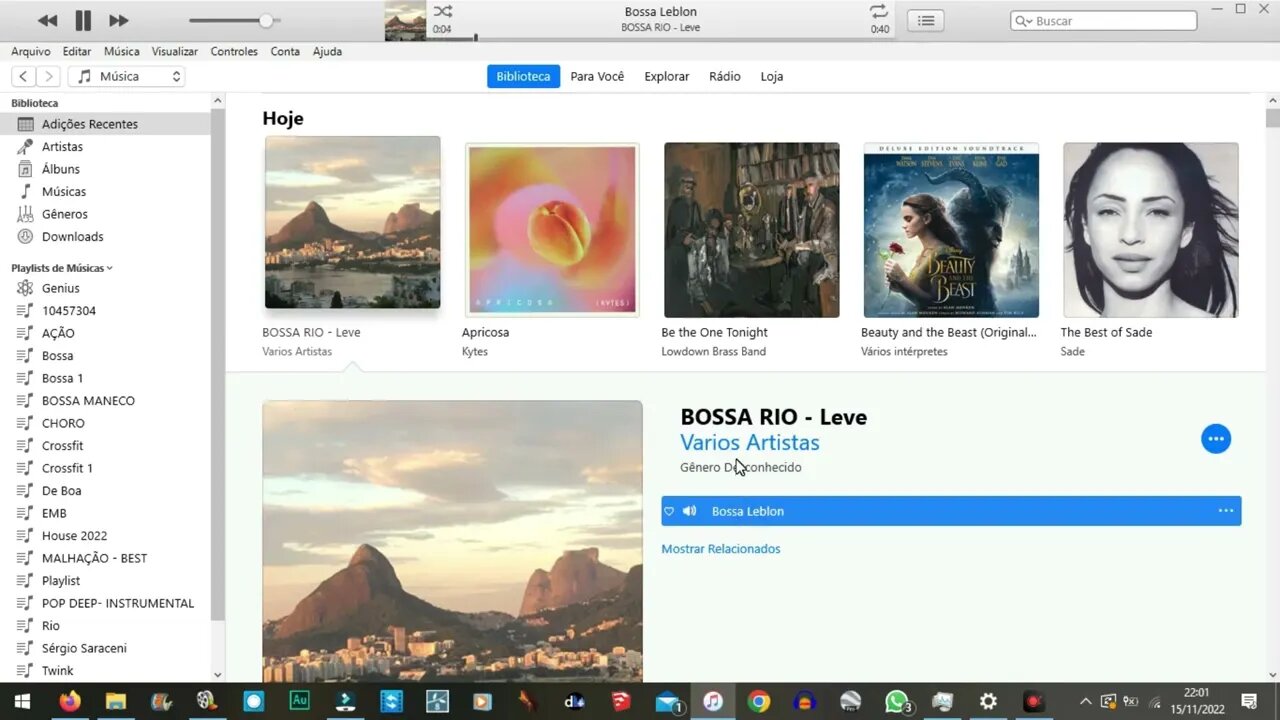This screenshot has height=720, width=1280.
Task: Skip to previous track
Action: pyautogui.click(x=47, y=20)
